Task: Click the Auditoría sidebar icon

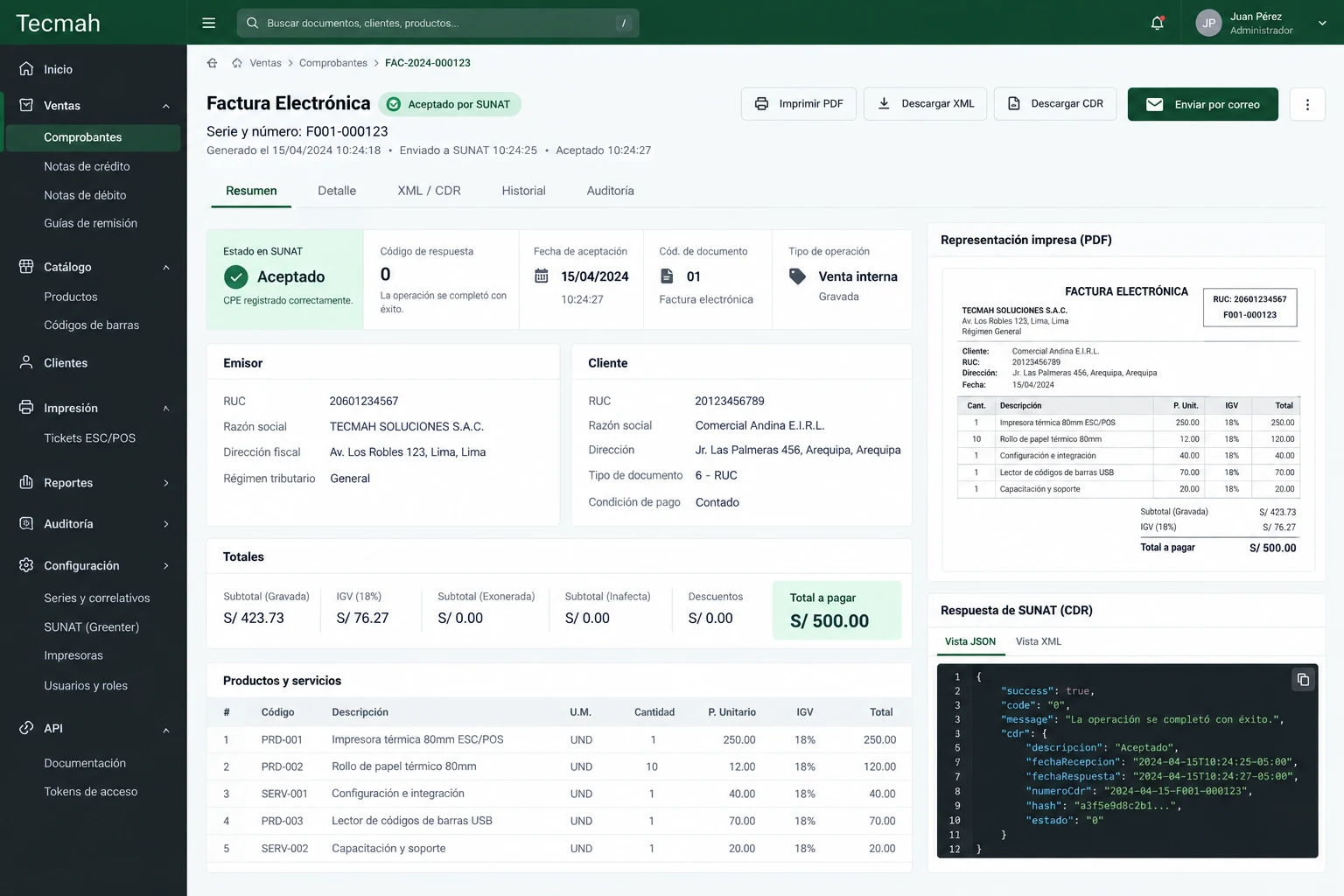Action: [x=26, y=523]
